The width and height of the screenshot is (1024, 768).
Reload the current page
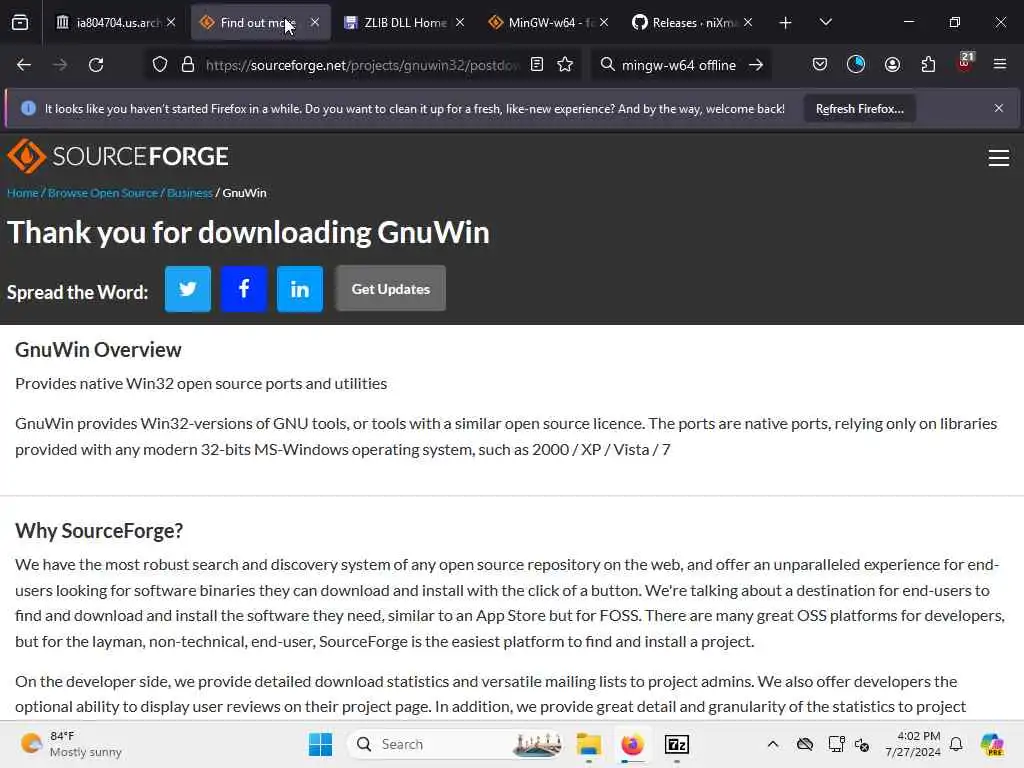click(x=96, y=65)
